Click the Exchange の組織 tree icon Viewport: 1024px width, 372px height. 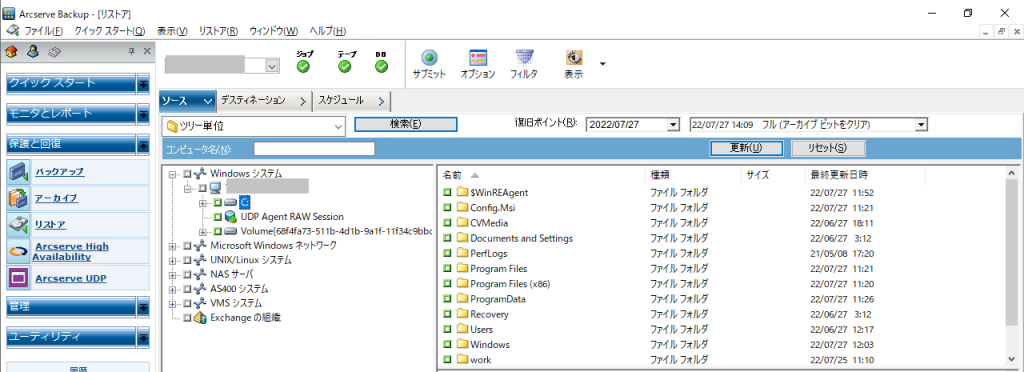pyautogui.click(x=200, y=317)
